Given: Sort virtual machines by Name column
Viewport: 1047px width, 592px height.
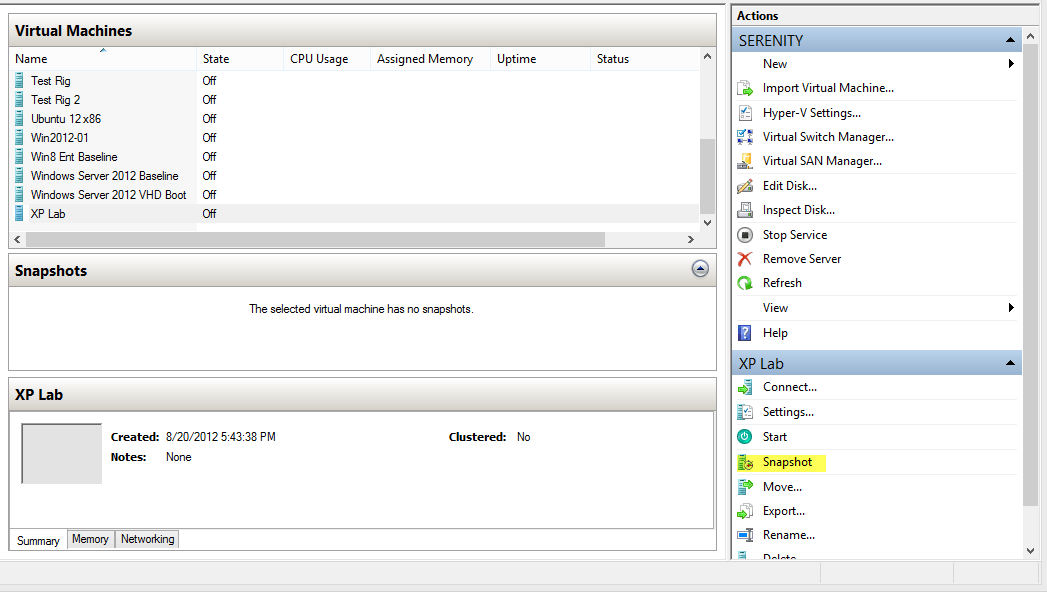Looking at the screenshot, I should (103, 59).
